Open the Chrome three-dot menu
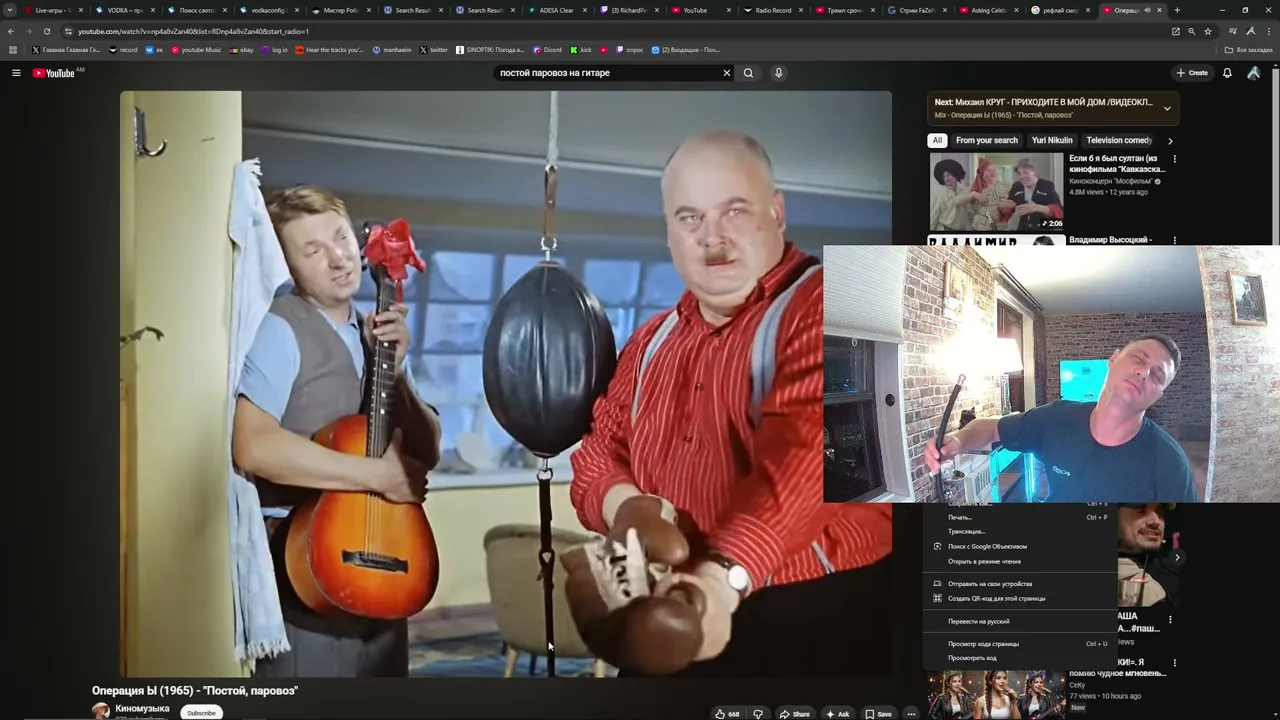 pos(1268,31)
